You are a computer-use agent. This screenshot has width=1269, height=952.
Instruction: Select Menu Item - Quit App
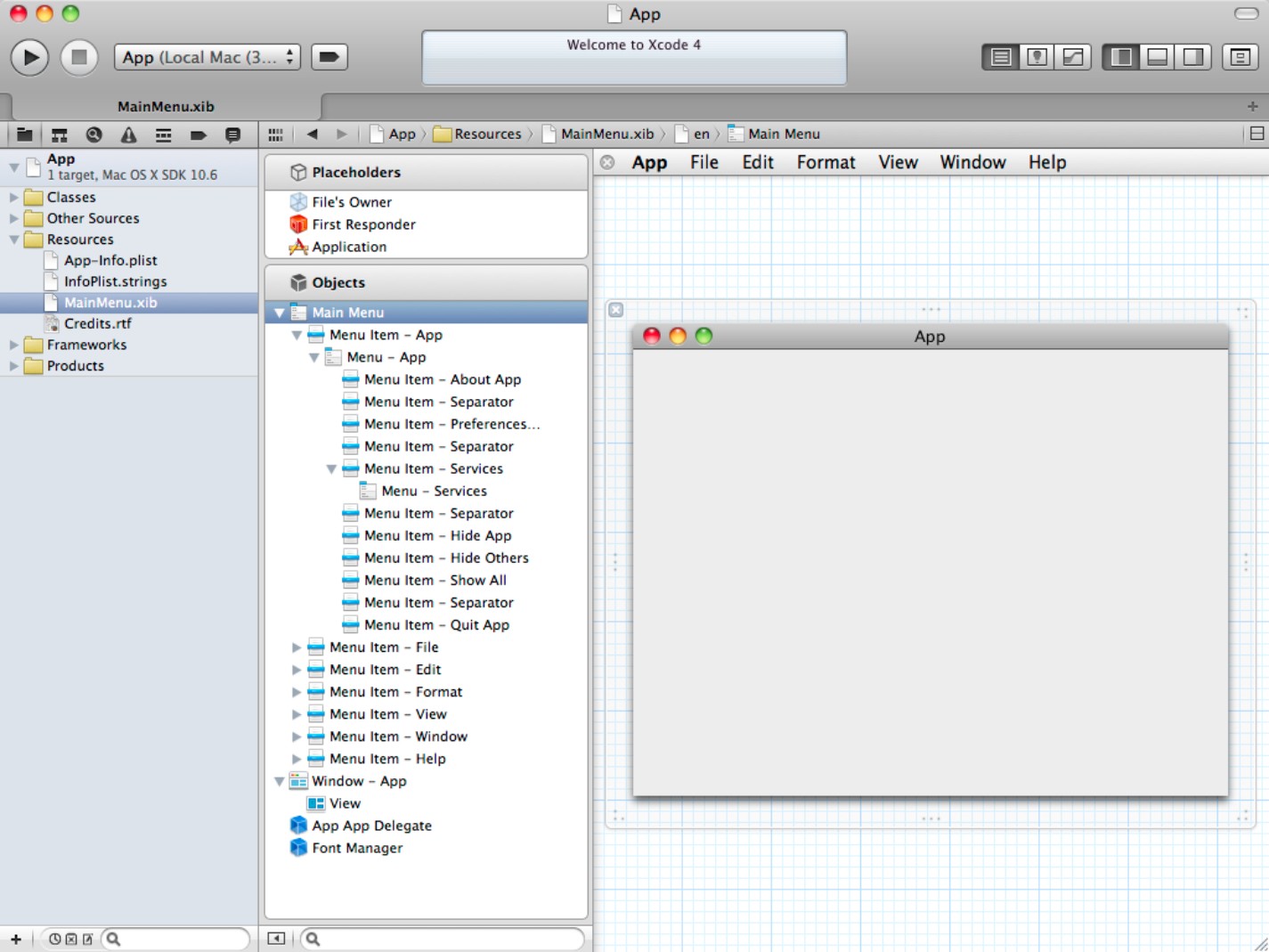tap(436, 625)
